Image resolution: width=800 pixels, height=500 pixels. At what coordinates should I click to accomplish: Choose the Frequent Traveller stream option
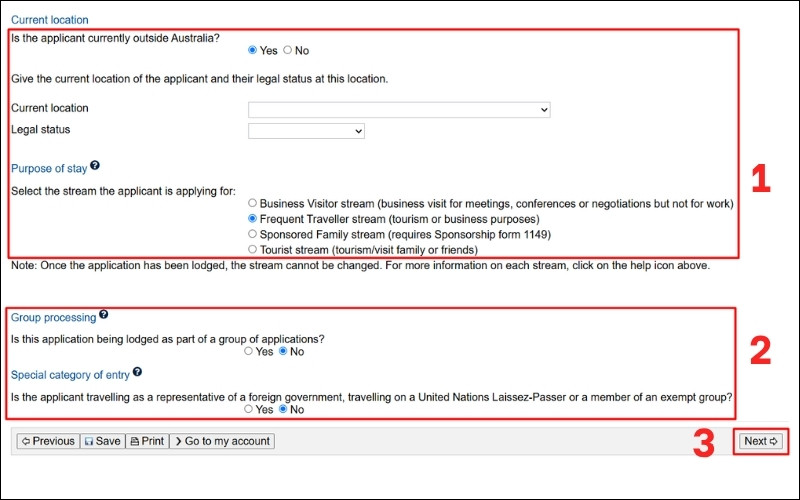tap(253, 218)
